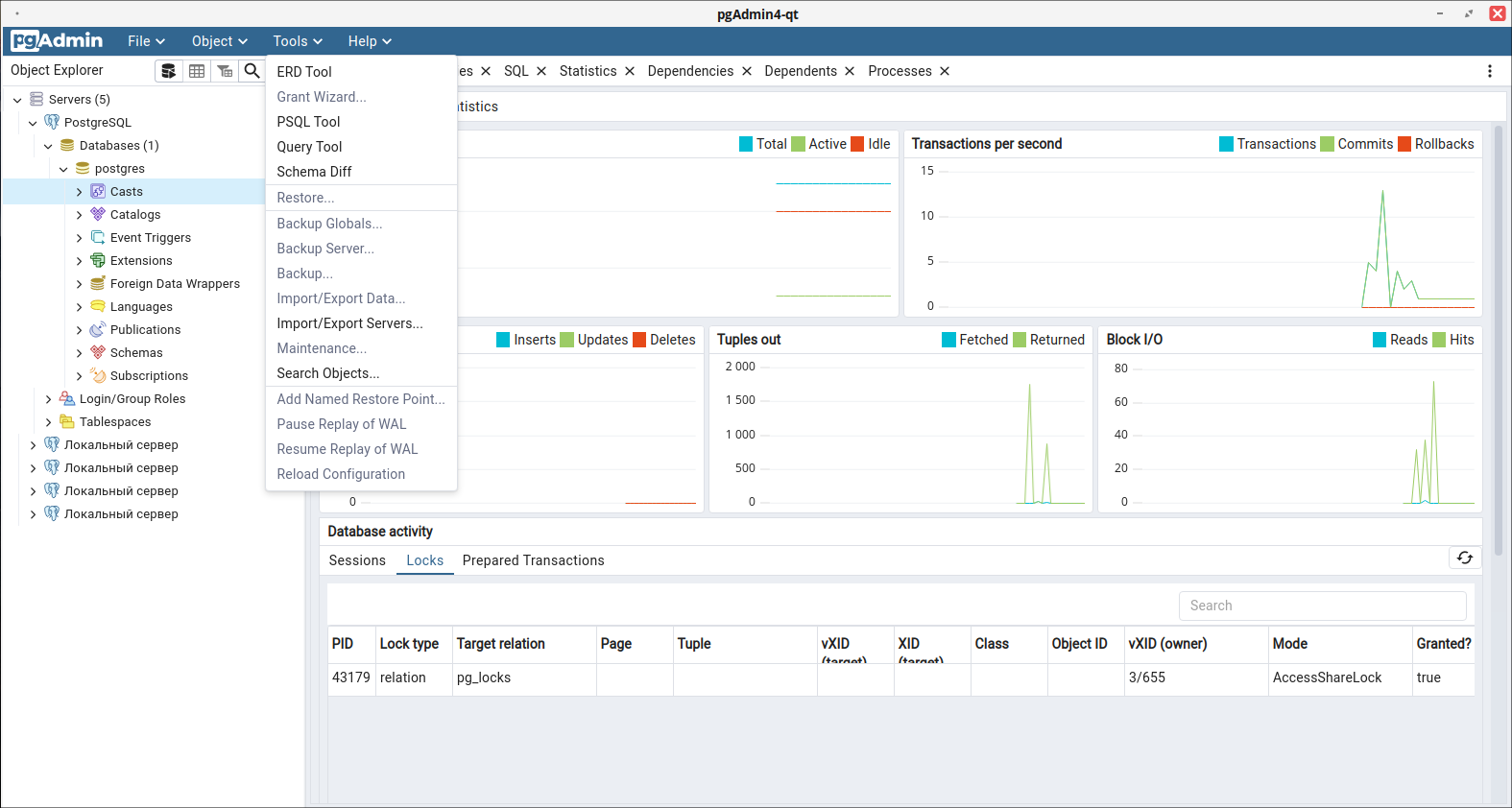Close the Dependents tab

tap(850, 71)
